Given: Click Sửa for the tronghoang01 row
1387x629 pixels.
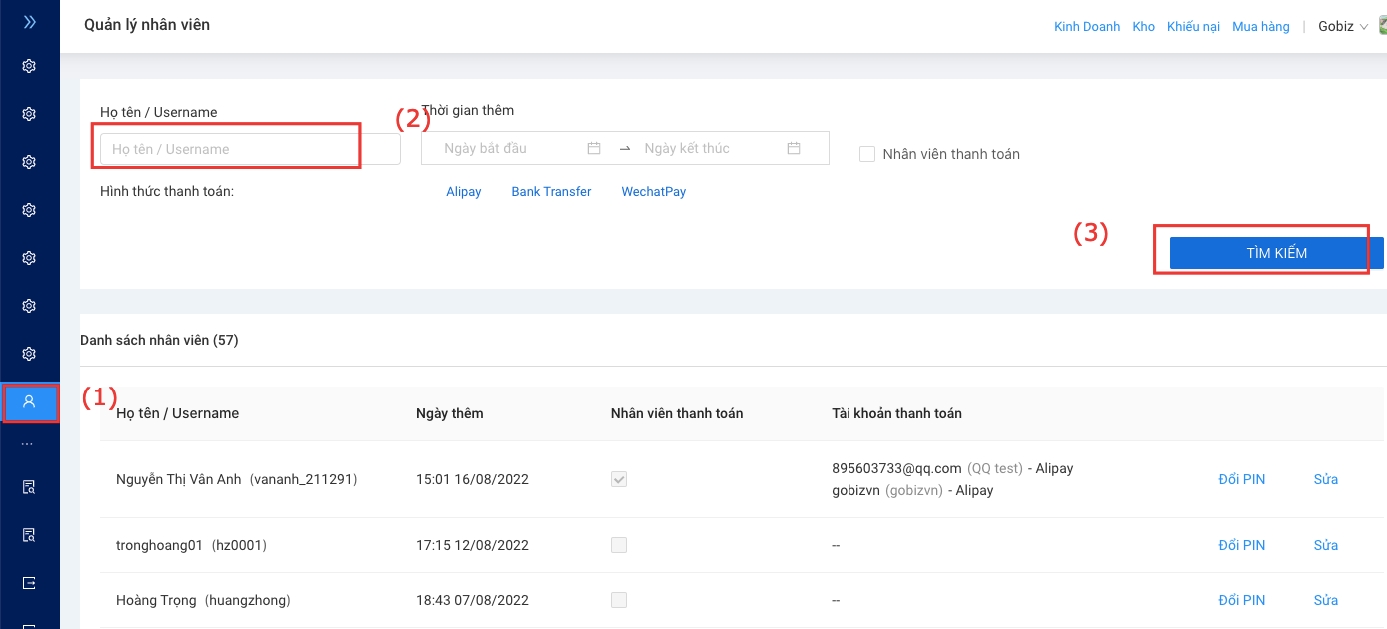Looking at the screenshot, I should 1325,545.
